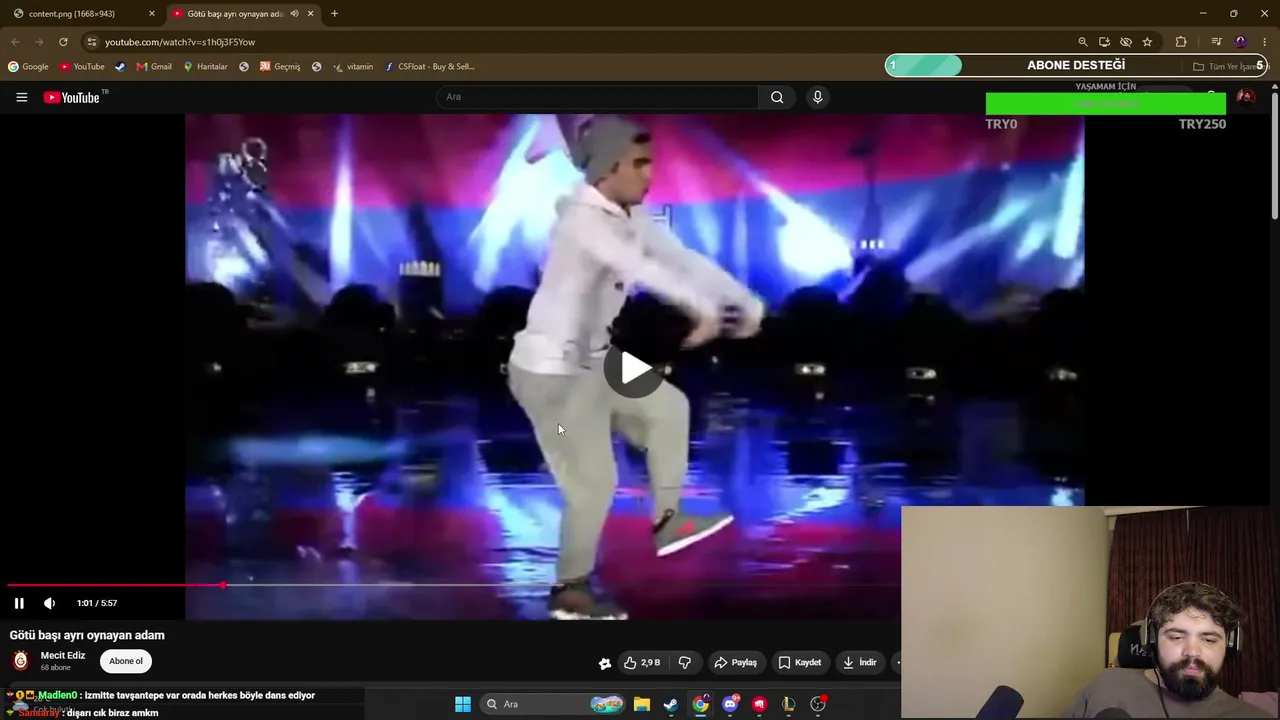The width and height of the screenshot is (1280, 720).
Task: Mute the video volume speaker icon
Action: pyautogui.click(x=49, y=603)
